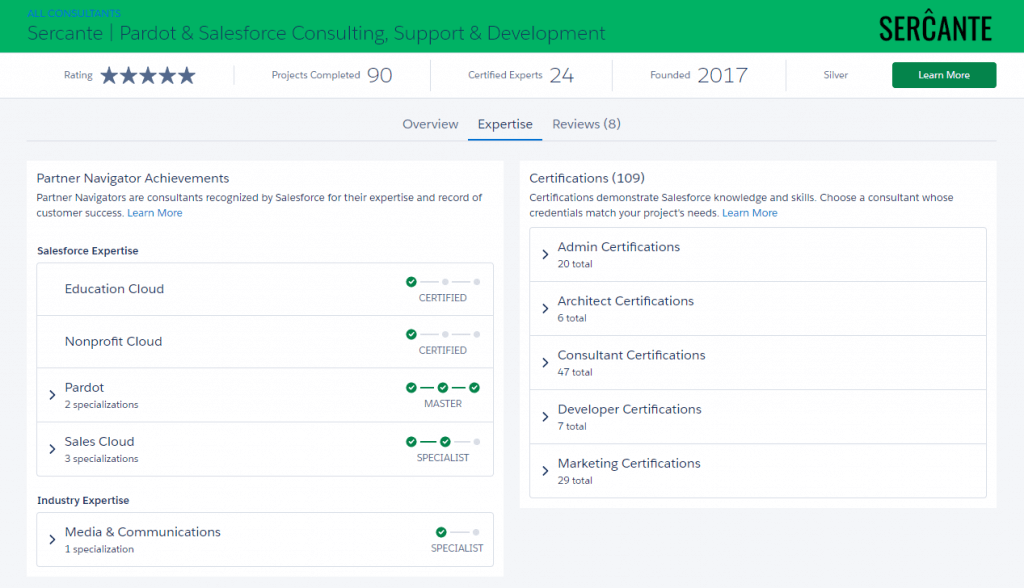The height and width of the screenshot is (588, 1024).
Task: Expand the Pardot specializations row
Action: tap(52, 395)
